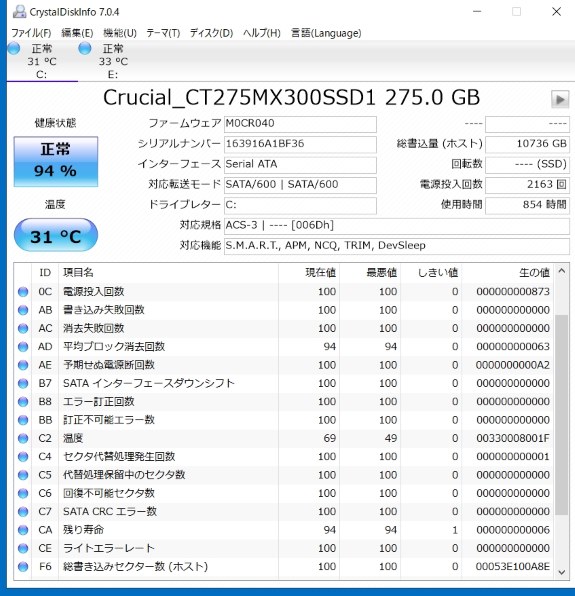Click the status icon of row BB 訂正不可能エラー数
Image resolution: width=575 pixels, height=596 pixels.
[x=23, y=420]
